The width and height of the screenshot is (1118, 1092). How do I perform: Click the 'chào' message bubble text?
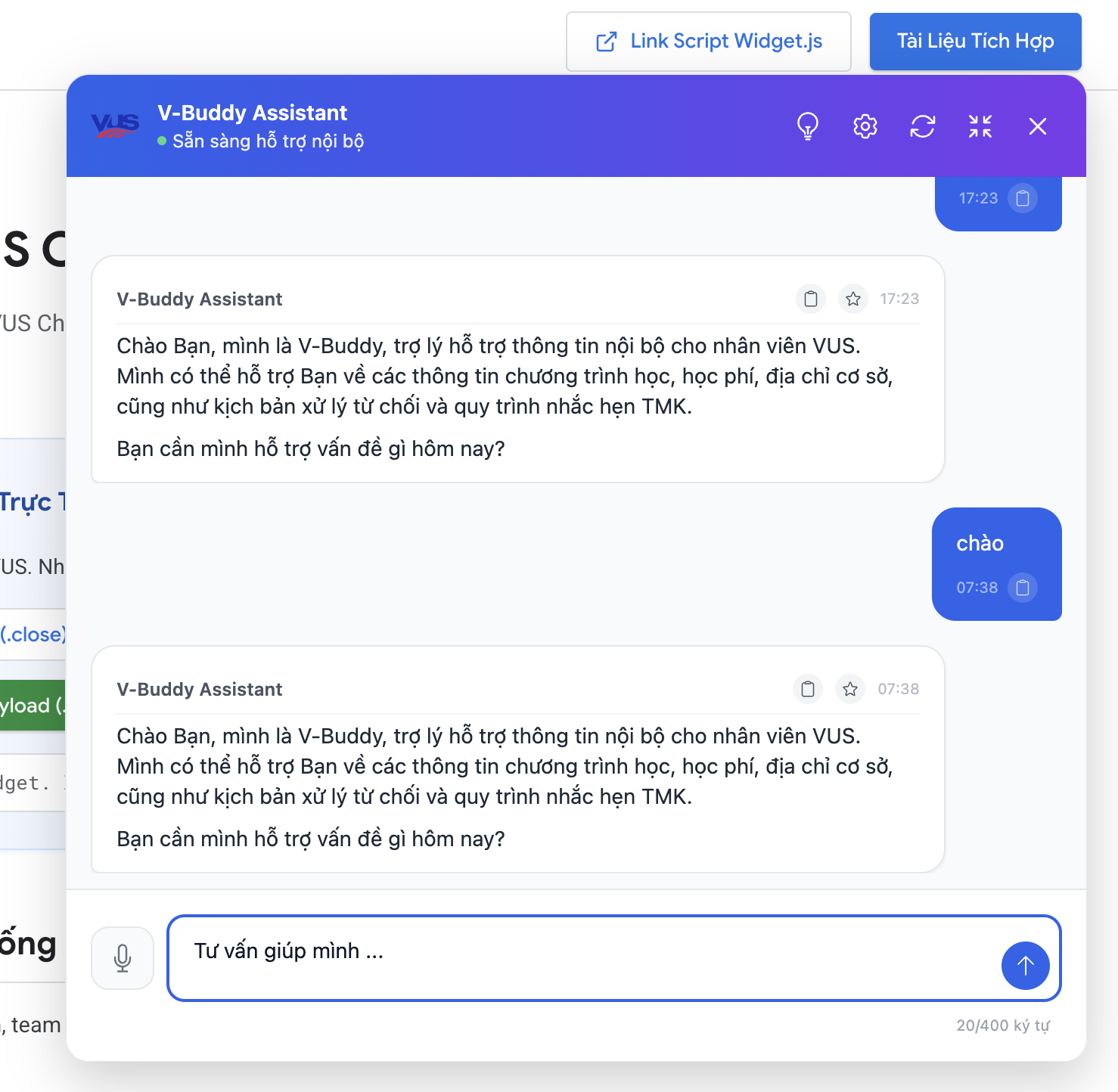980,544
